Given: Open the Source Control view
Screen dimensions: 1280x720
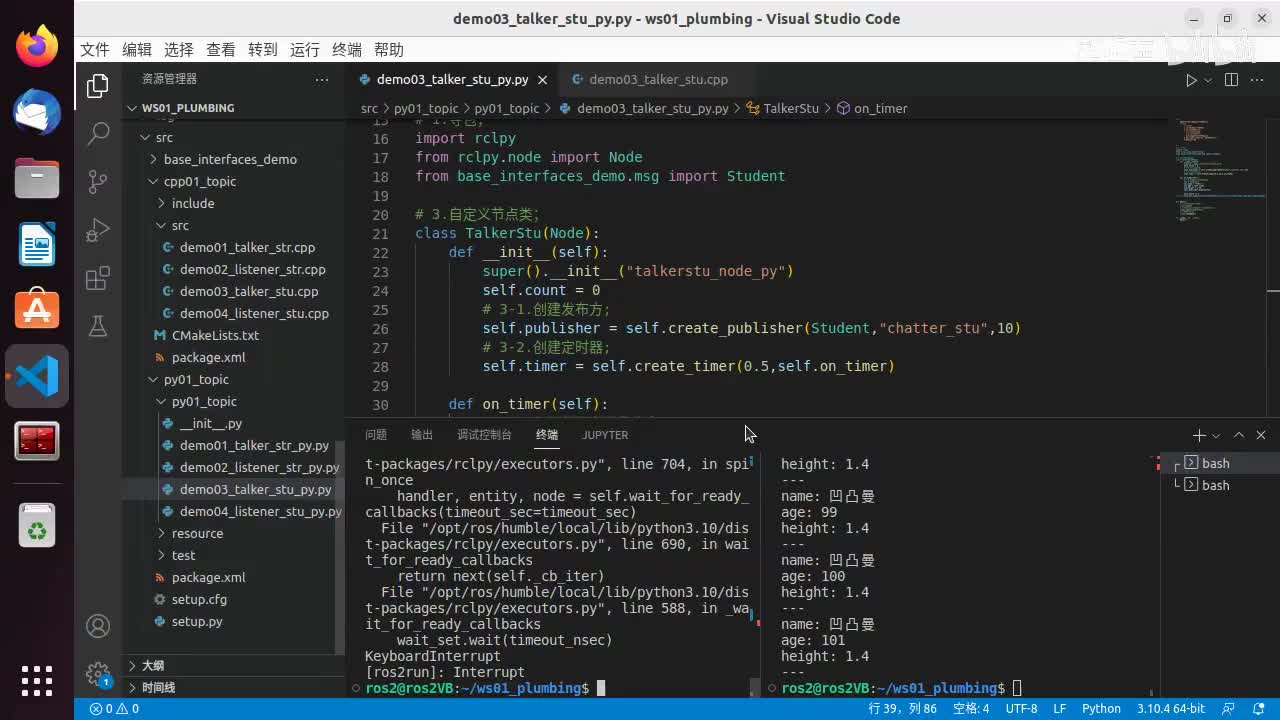Looking at the screenshot, I should pos(98,181).
